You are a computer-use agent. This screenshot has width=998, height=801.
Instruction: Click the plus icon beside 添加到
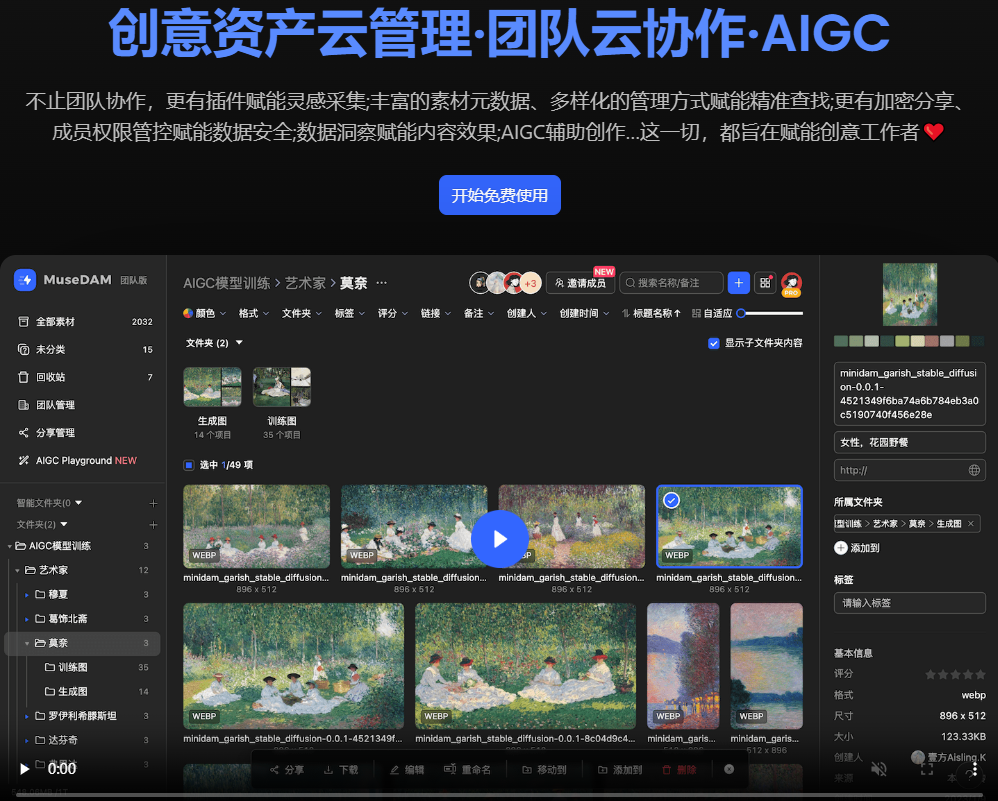[841, 548]
